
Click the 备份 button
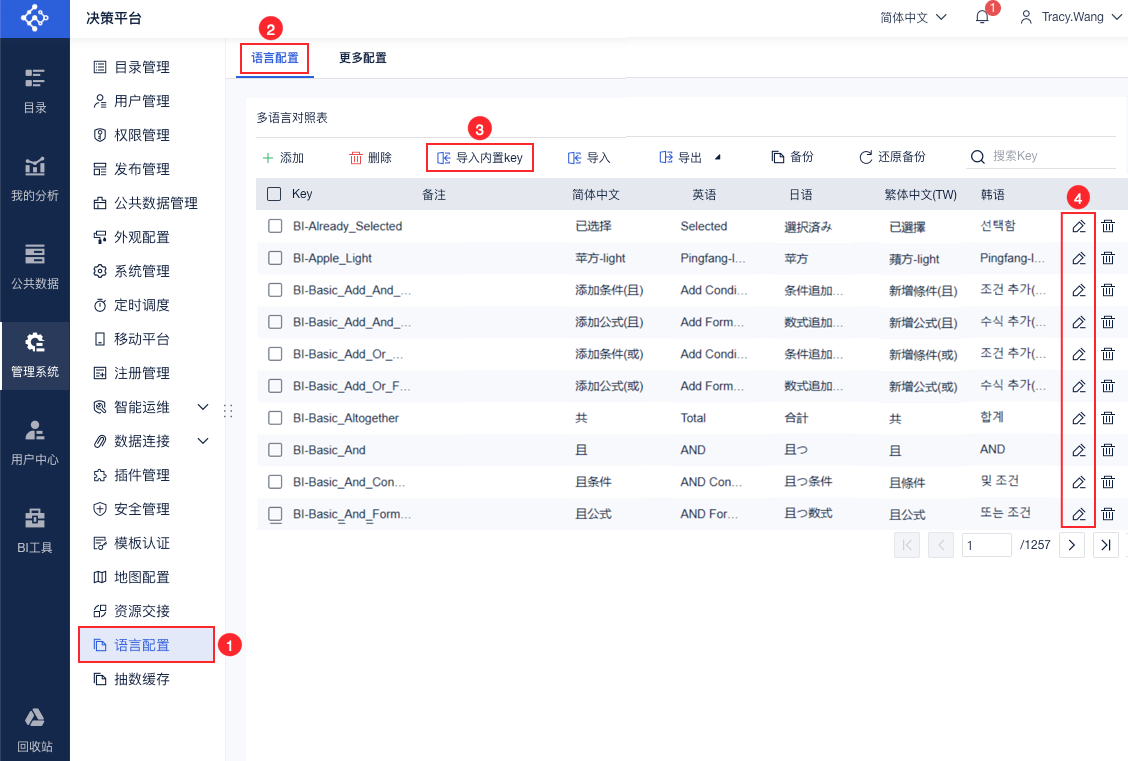click(793, 157)
